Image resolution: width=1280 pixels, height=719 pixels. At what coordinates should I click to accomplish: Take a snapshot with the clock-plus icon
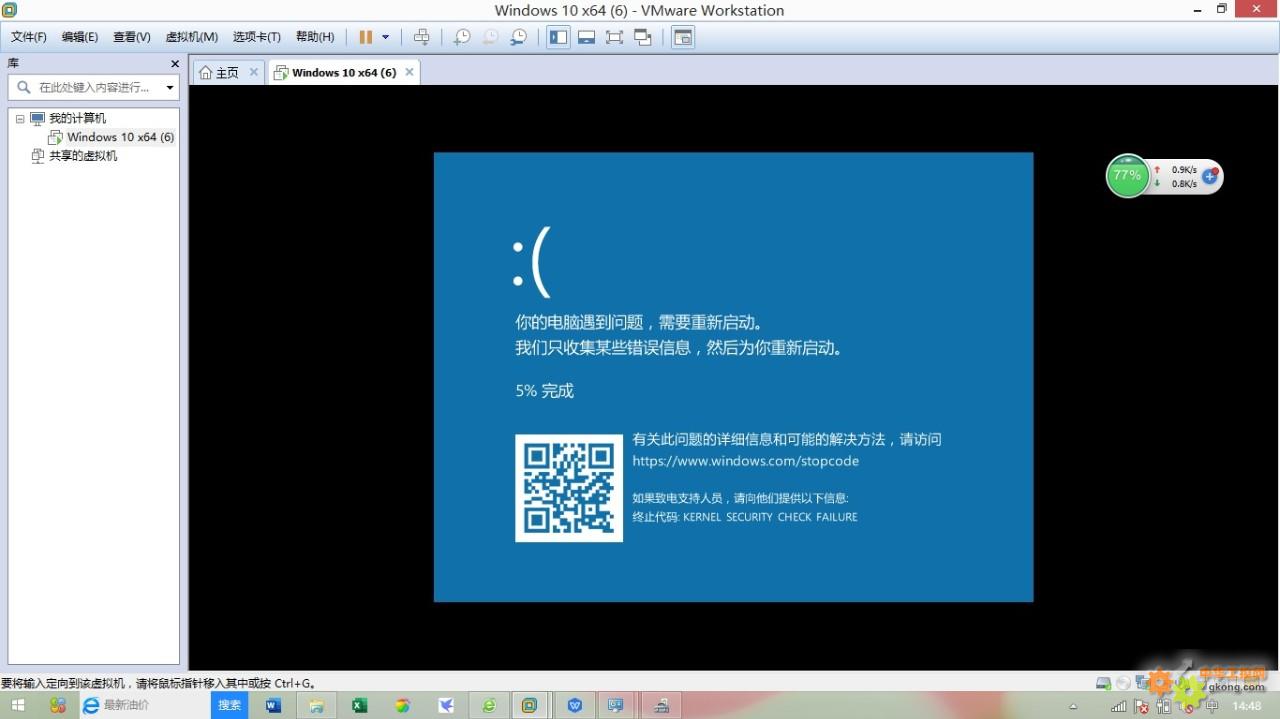tap(462, 37)
